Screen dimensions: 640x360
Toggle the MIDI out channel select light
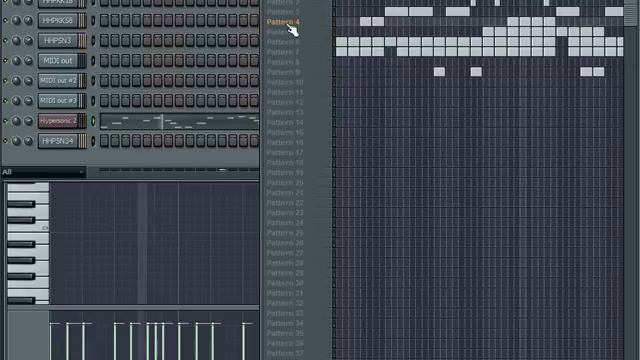coord(93,60)
